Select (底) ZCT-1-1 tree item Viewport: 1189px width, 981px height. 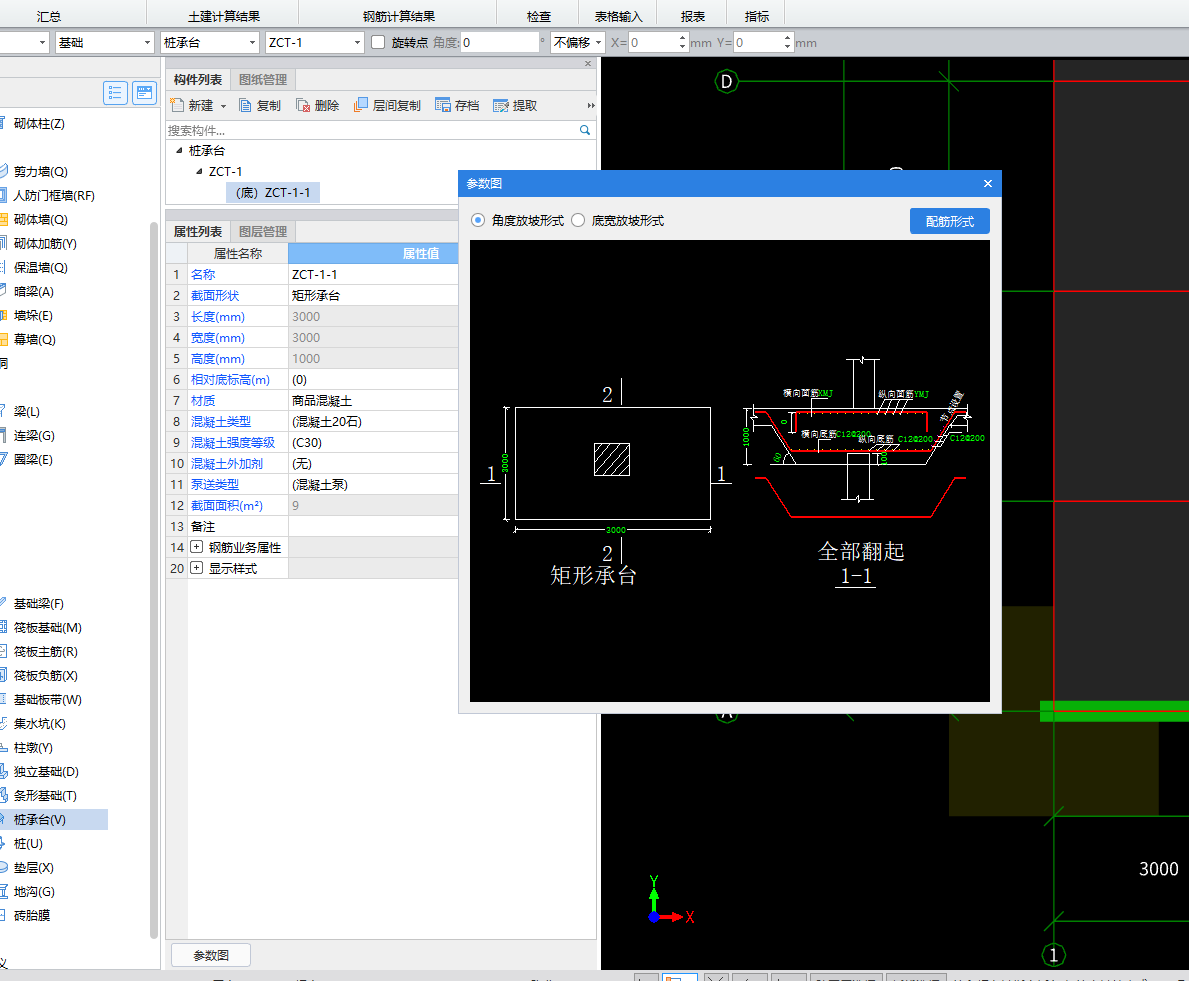(273, 193)
